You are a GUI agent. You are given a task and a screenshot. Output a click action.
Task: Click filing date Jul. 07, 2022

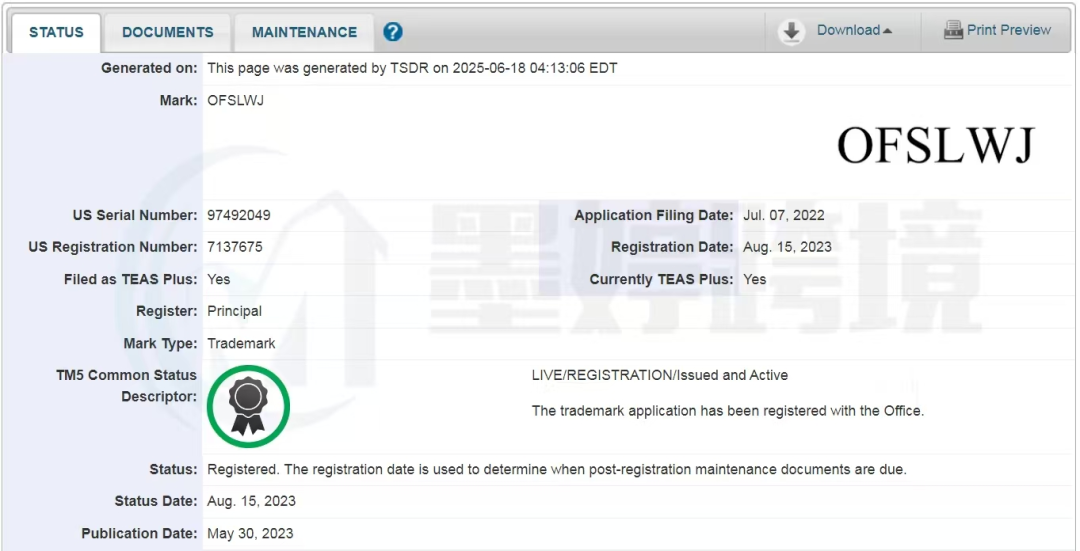[x=784, y=215]
